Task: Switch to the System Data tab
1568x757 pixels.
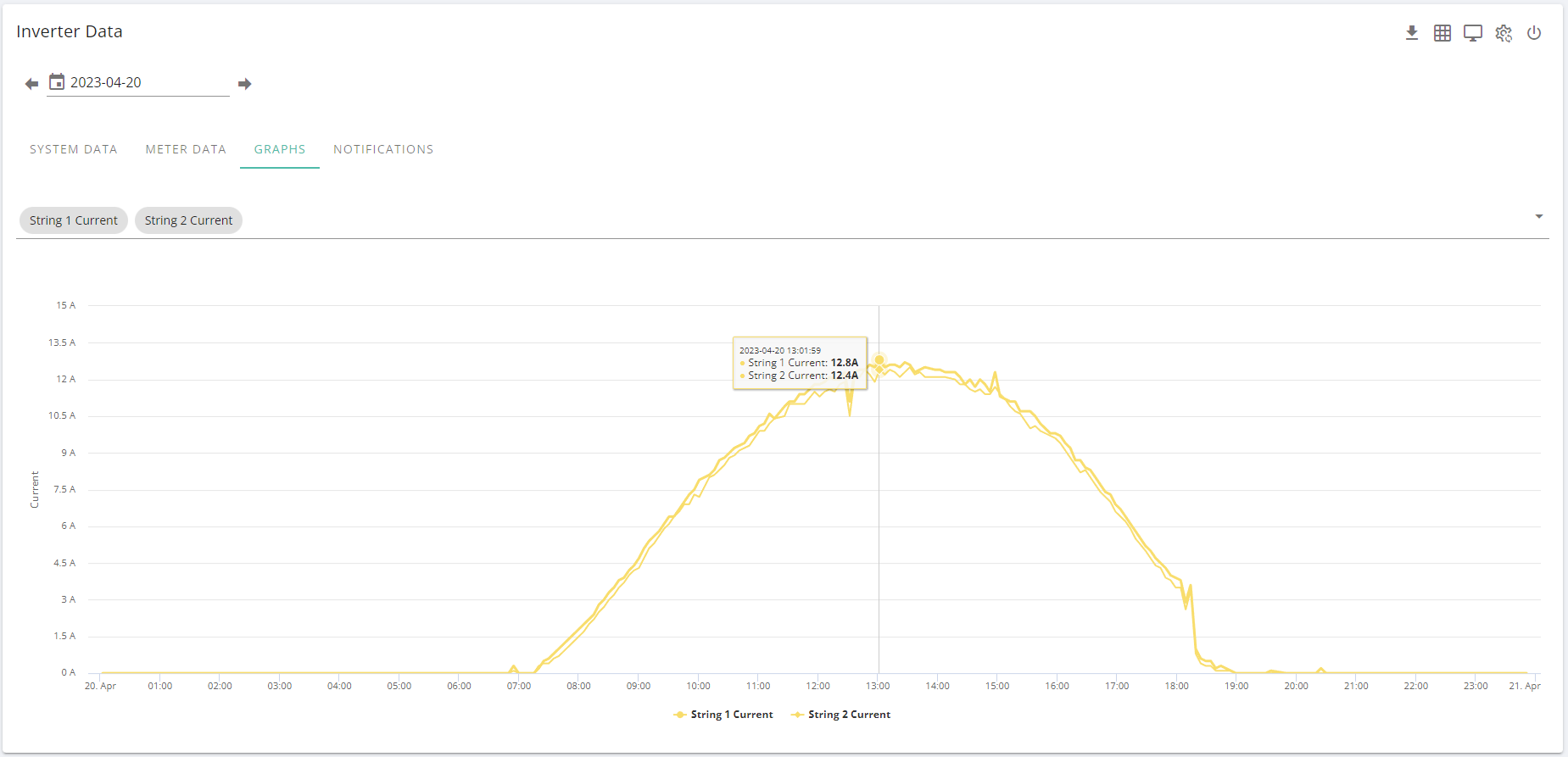Action: (x=74, y=149)
